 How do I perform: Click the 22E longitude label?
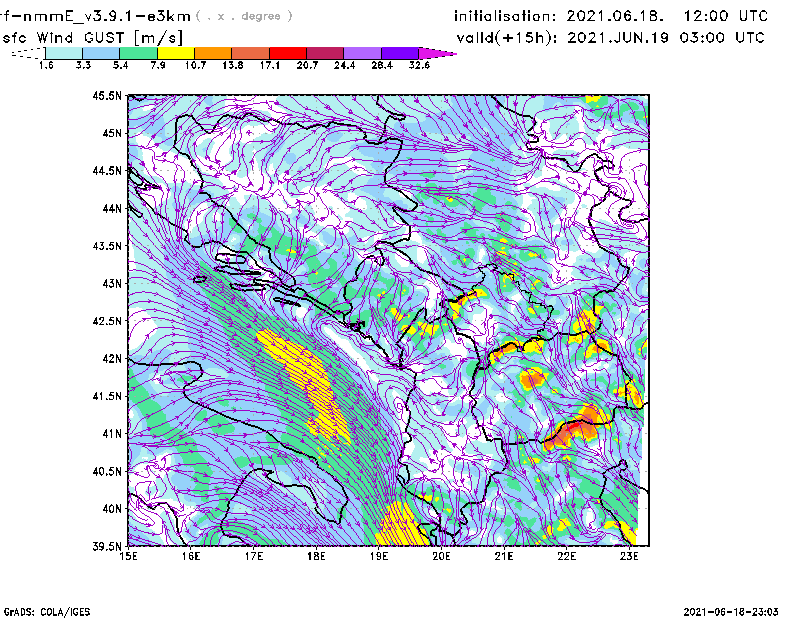[566, 556]
